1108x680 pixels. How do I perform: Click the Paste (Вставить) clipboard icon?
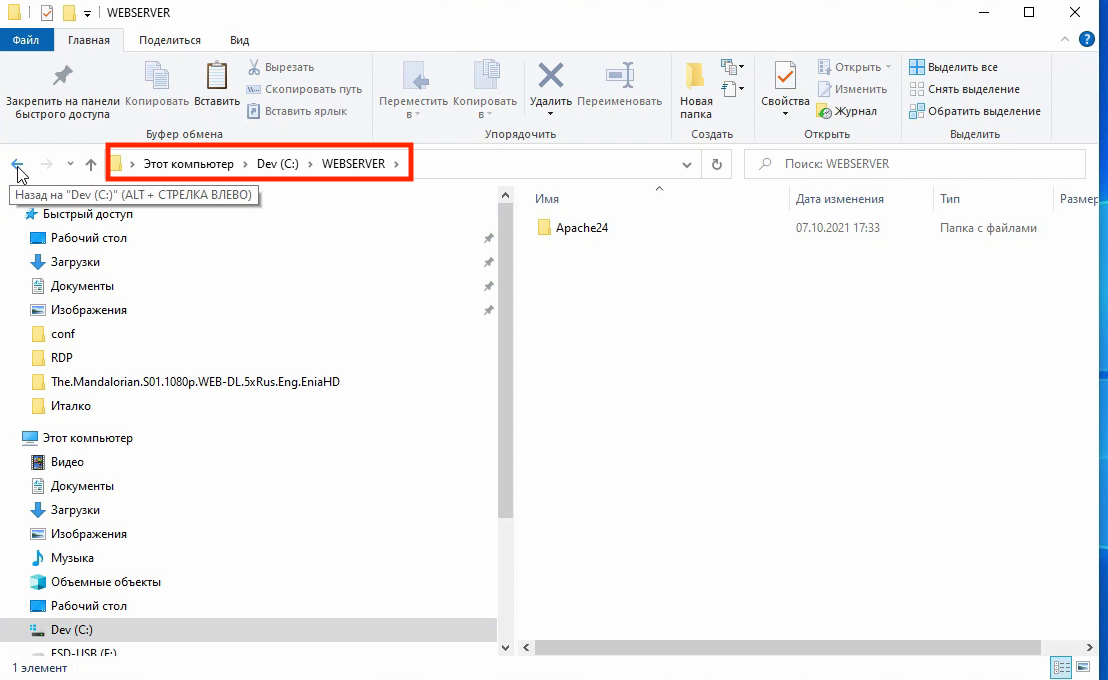coord(217,76)
